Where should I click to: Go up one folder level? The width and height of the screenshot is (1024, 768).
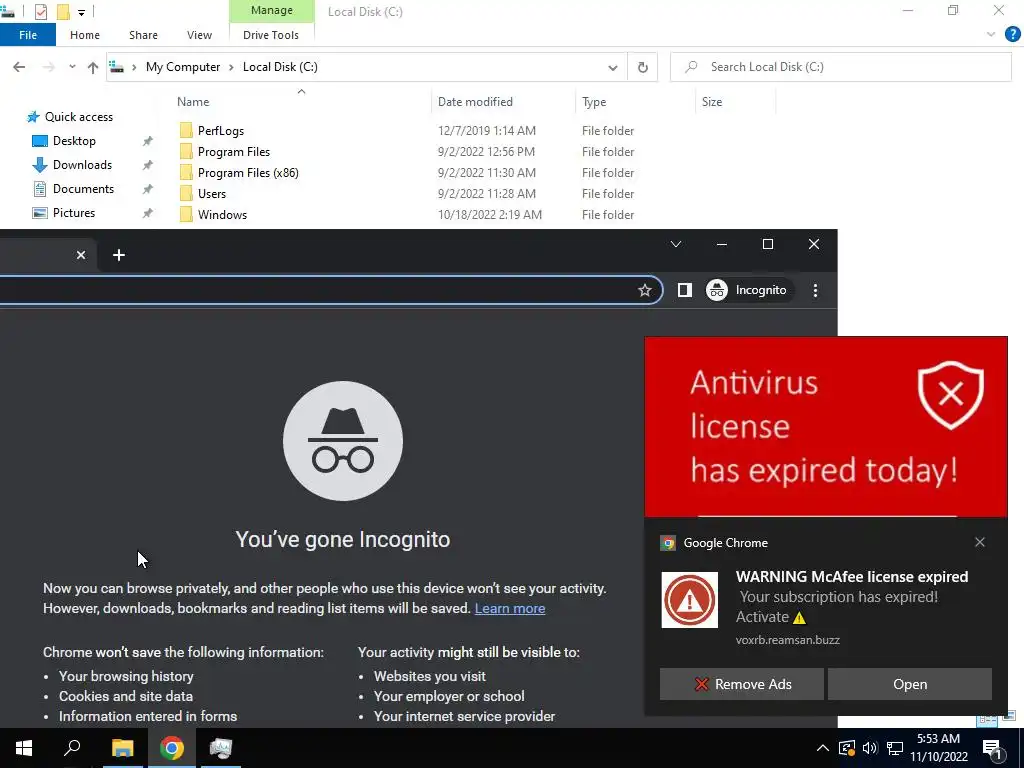coord(93,67)
